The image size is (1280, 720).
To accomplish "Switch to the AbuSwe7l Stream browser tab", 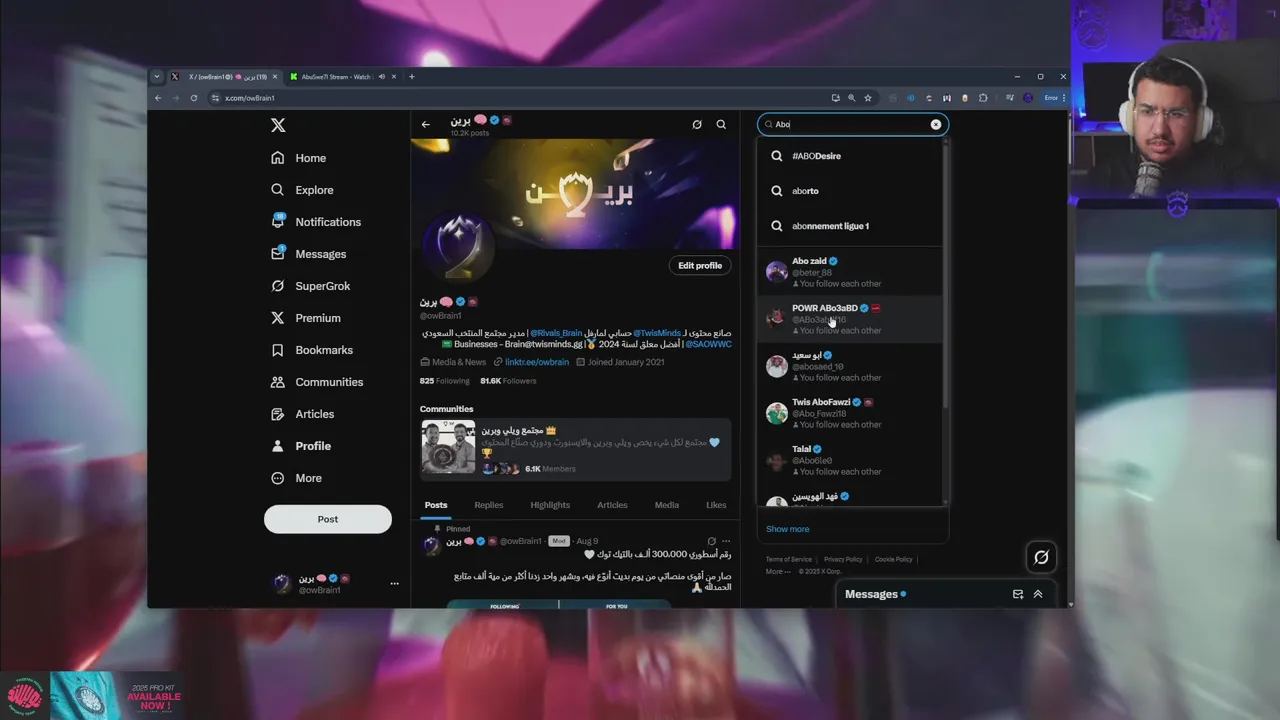I will (x=342, y=77).
